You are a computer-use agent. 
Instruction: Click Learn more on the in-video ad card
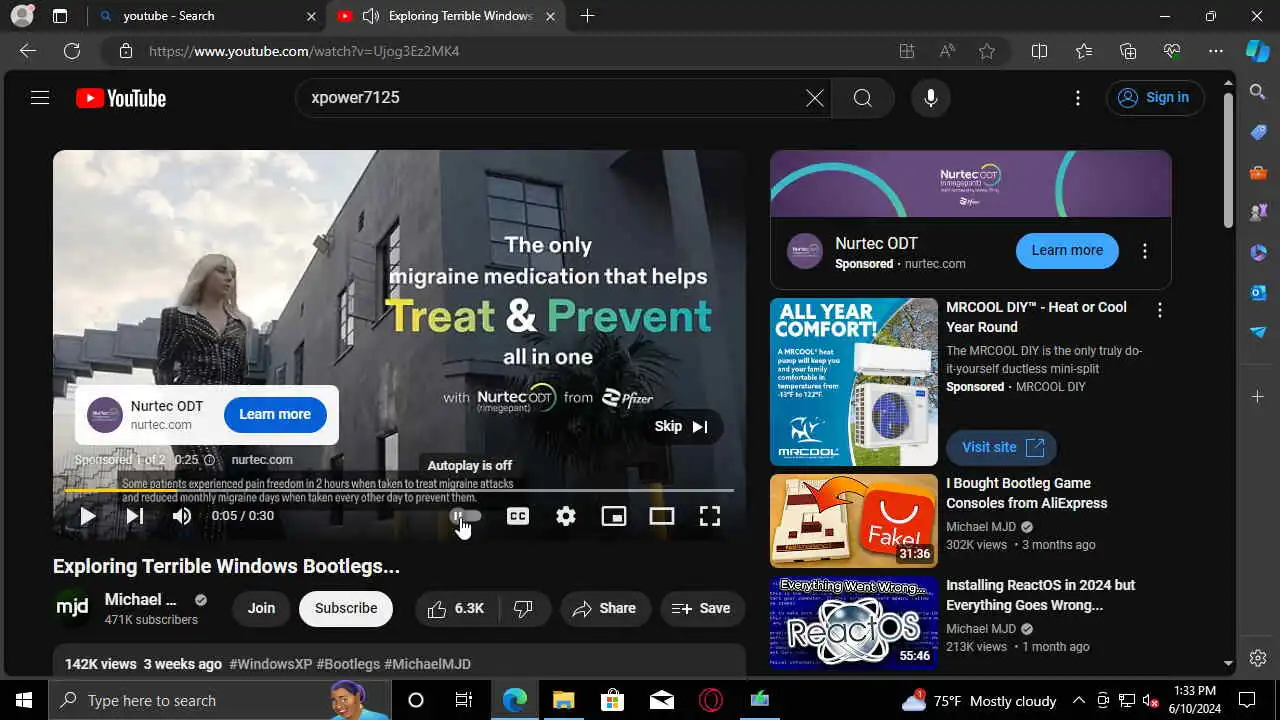[x=275, y=414]
